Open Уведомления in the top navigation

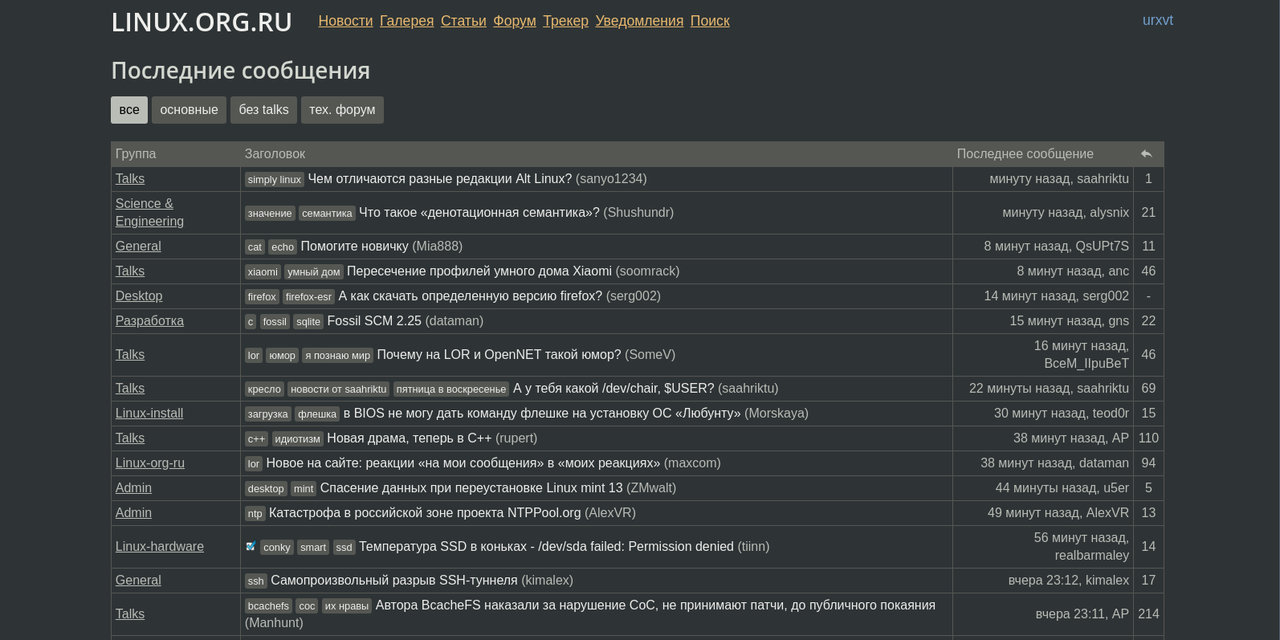[639, 21]
